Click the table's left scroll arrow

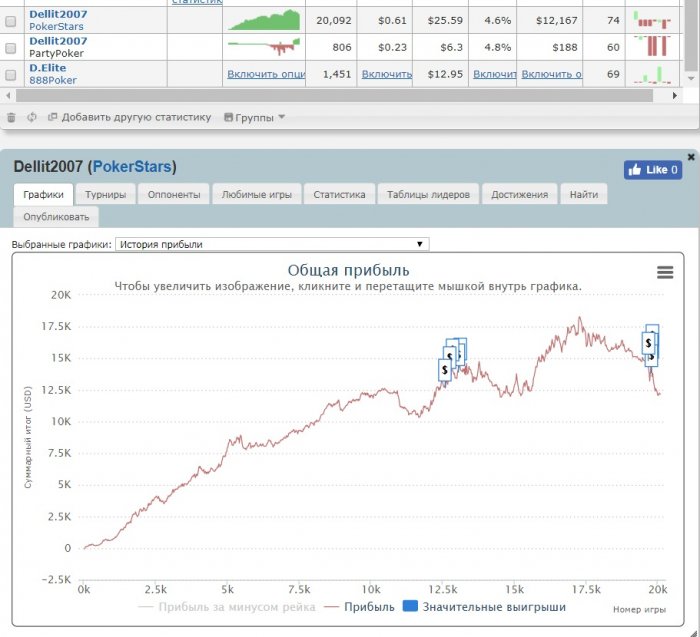point(8,96)
